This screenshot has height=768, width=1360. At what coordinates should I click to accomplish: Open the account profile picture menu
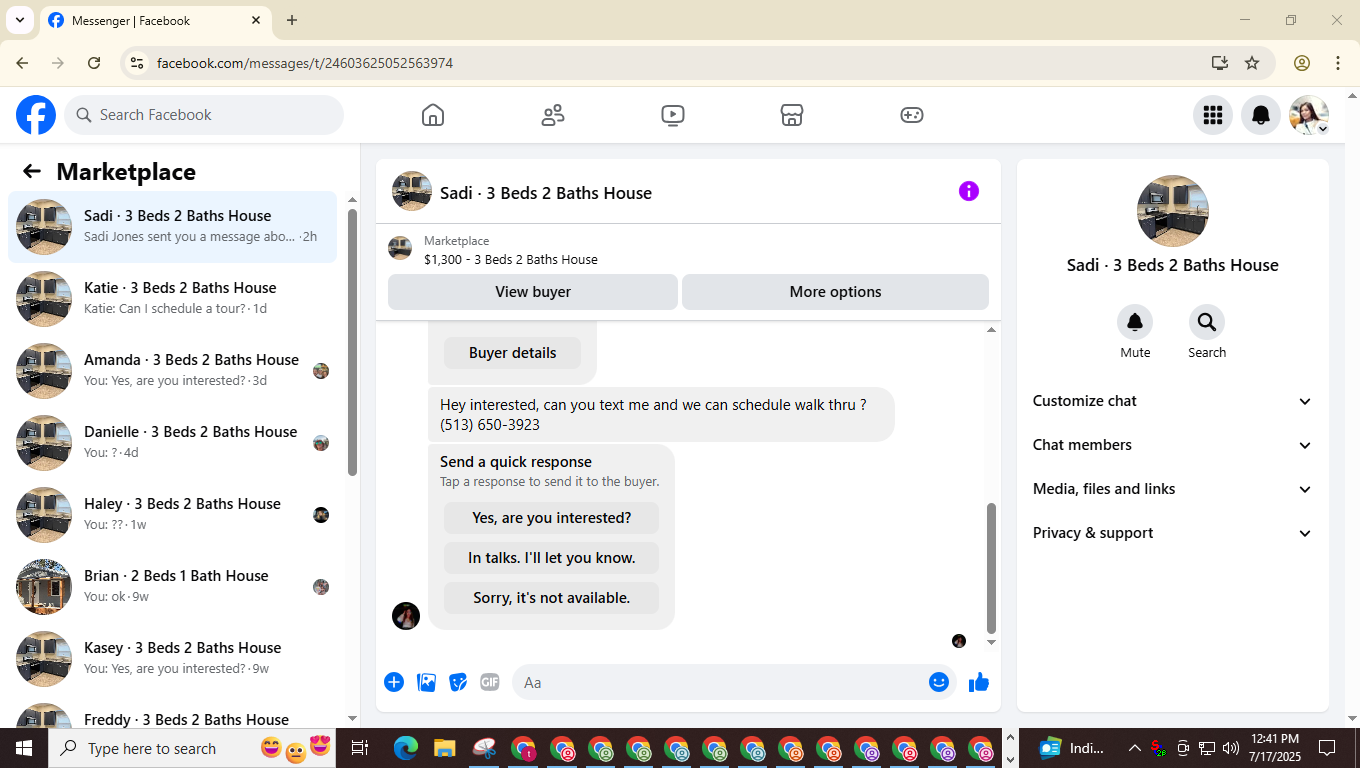click(x=1309, y=115)
